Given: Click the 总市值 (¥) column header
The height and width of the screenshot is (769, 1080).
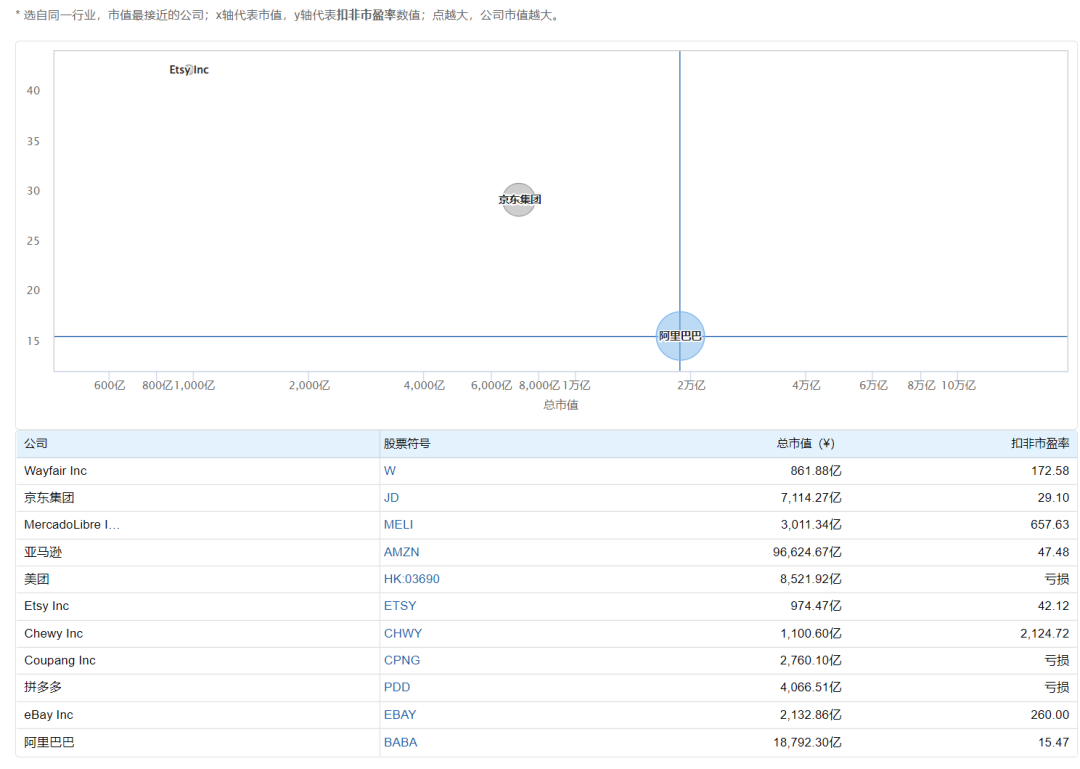Looking at the screenshot, I should (x=805, y=443).
